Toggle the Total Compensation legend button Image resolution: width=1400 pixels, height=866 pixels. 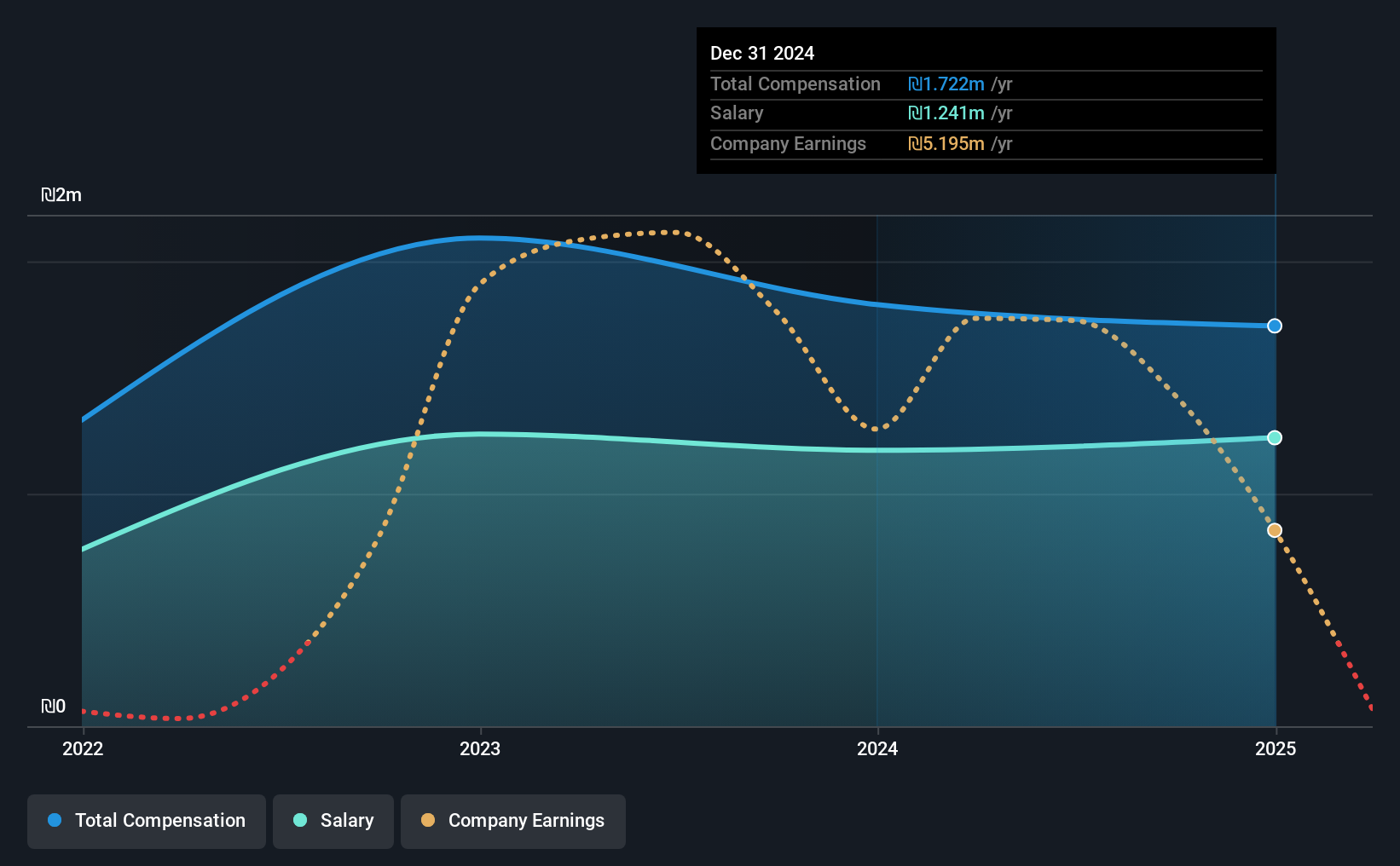147,821
